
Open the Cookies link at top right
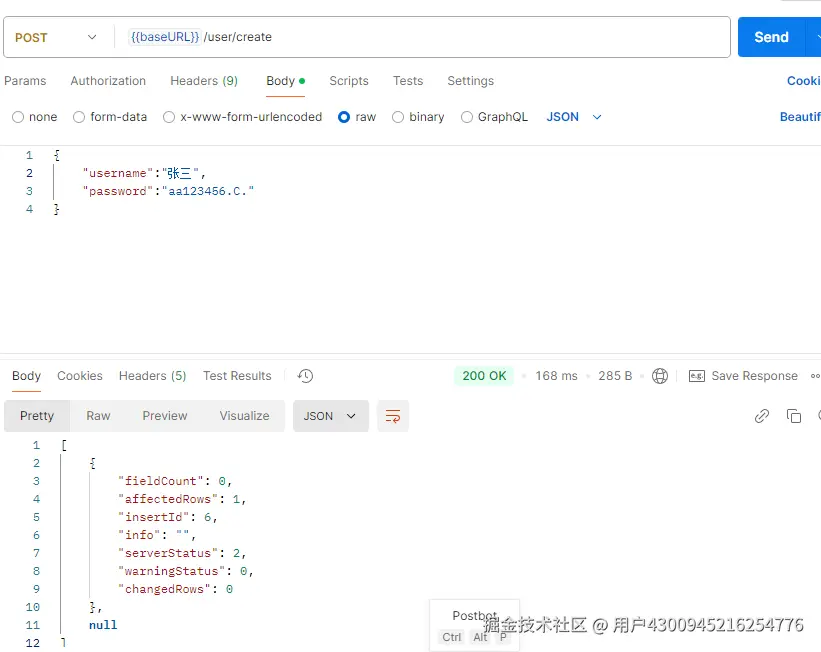(804, 81)
